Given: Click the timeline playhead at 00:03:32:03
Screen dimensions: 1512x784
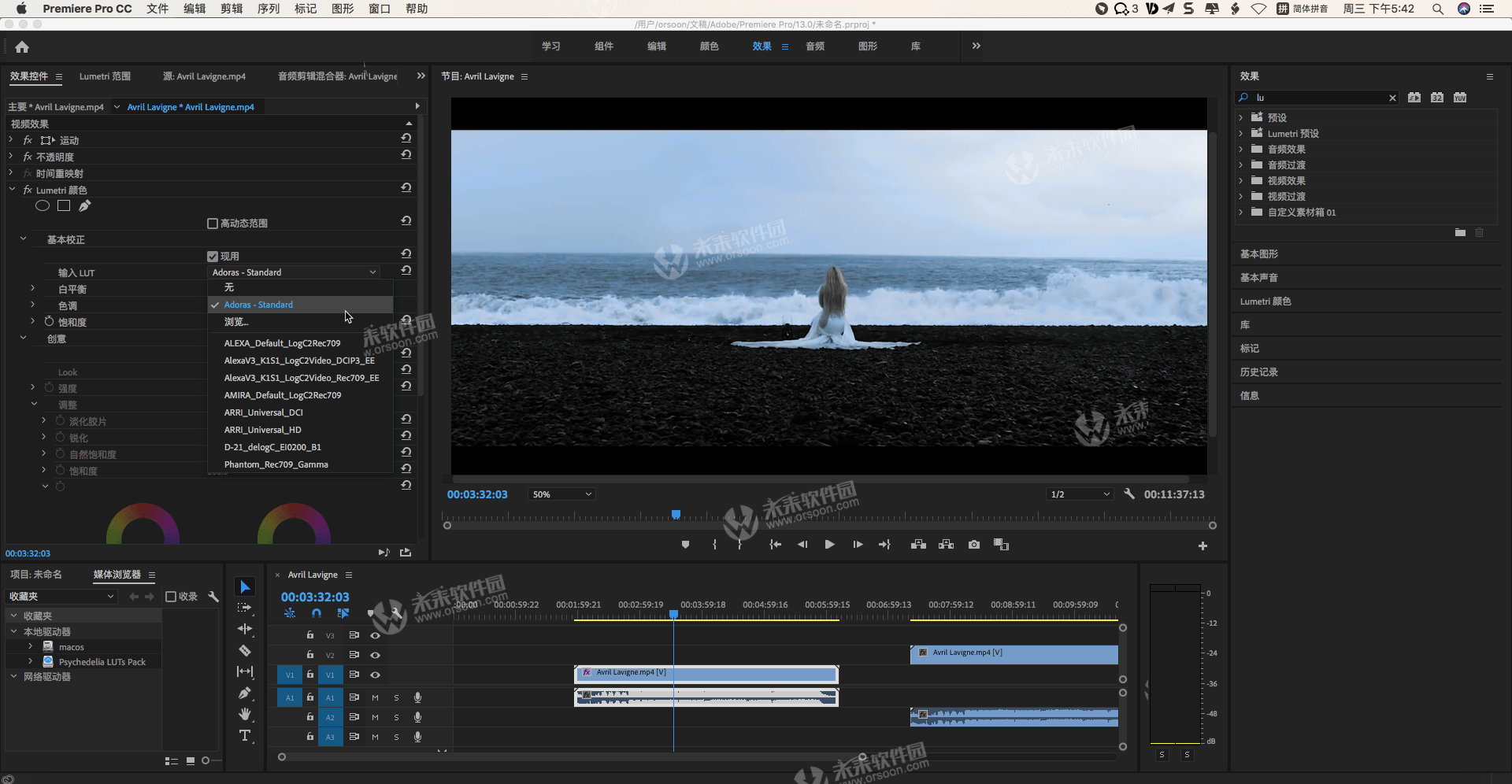Looking at the screenshot, I should click(x=673, y=614).
